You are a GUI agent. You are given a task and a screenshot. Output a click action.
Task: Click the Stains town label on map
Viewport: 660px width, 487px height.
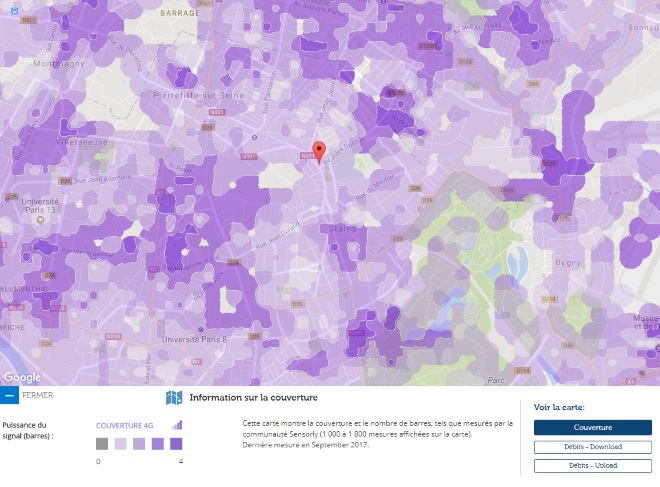pos(342,229)
